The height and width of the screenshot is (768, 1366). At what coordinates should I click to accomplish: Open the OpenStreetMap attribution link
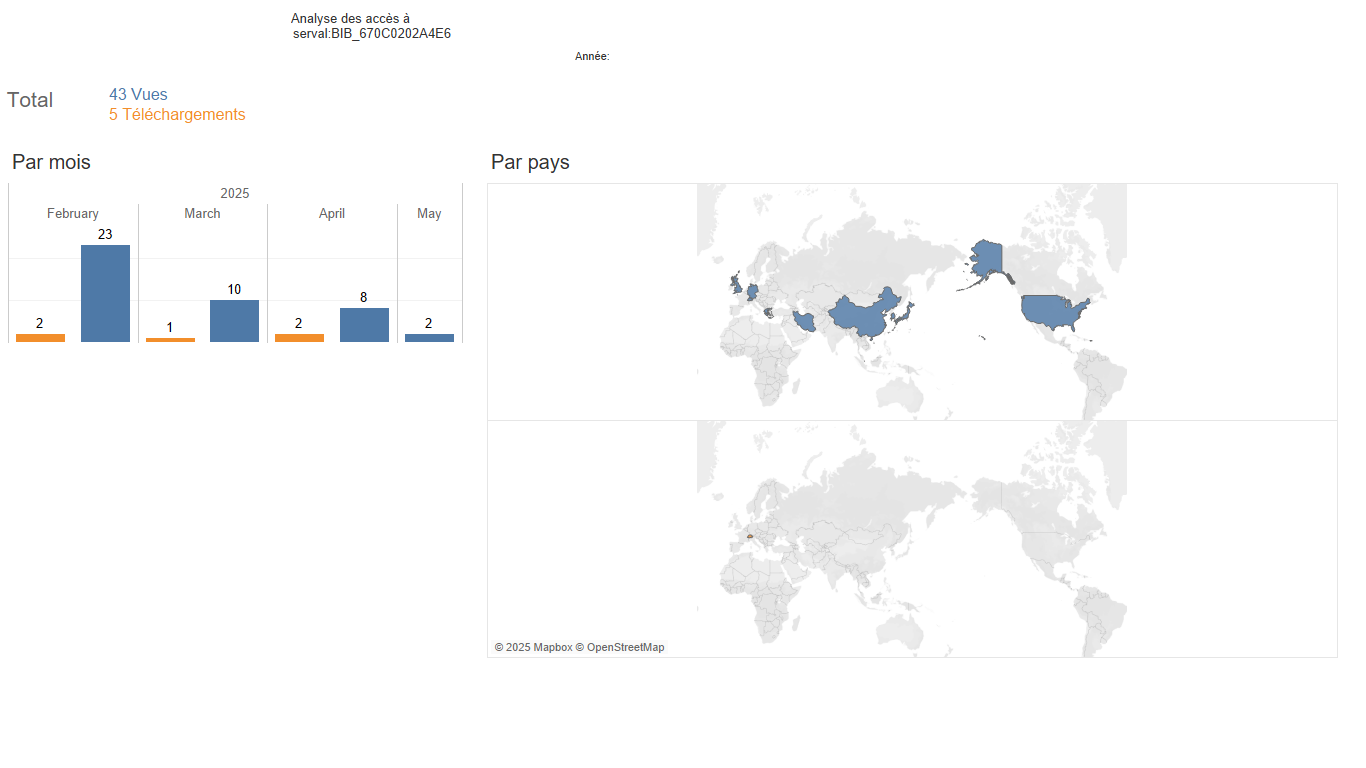(619, 648)
